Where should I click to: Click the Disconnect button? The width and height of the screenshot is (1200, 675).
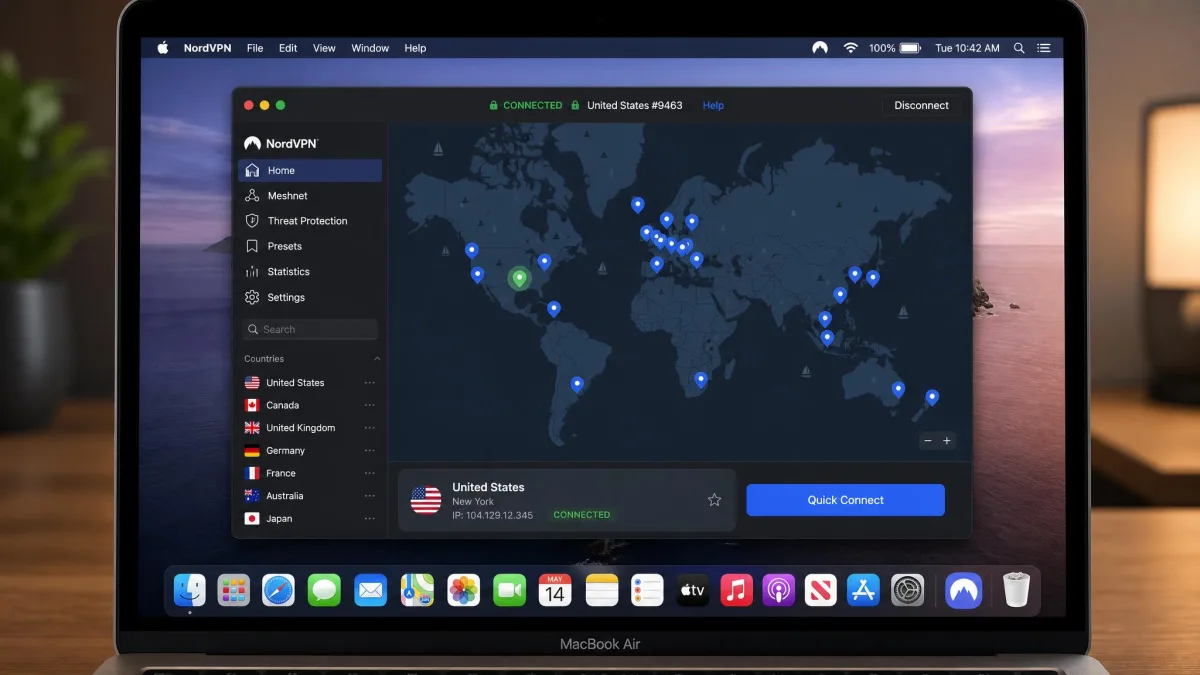click(922, 105)
